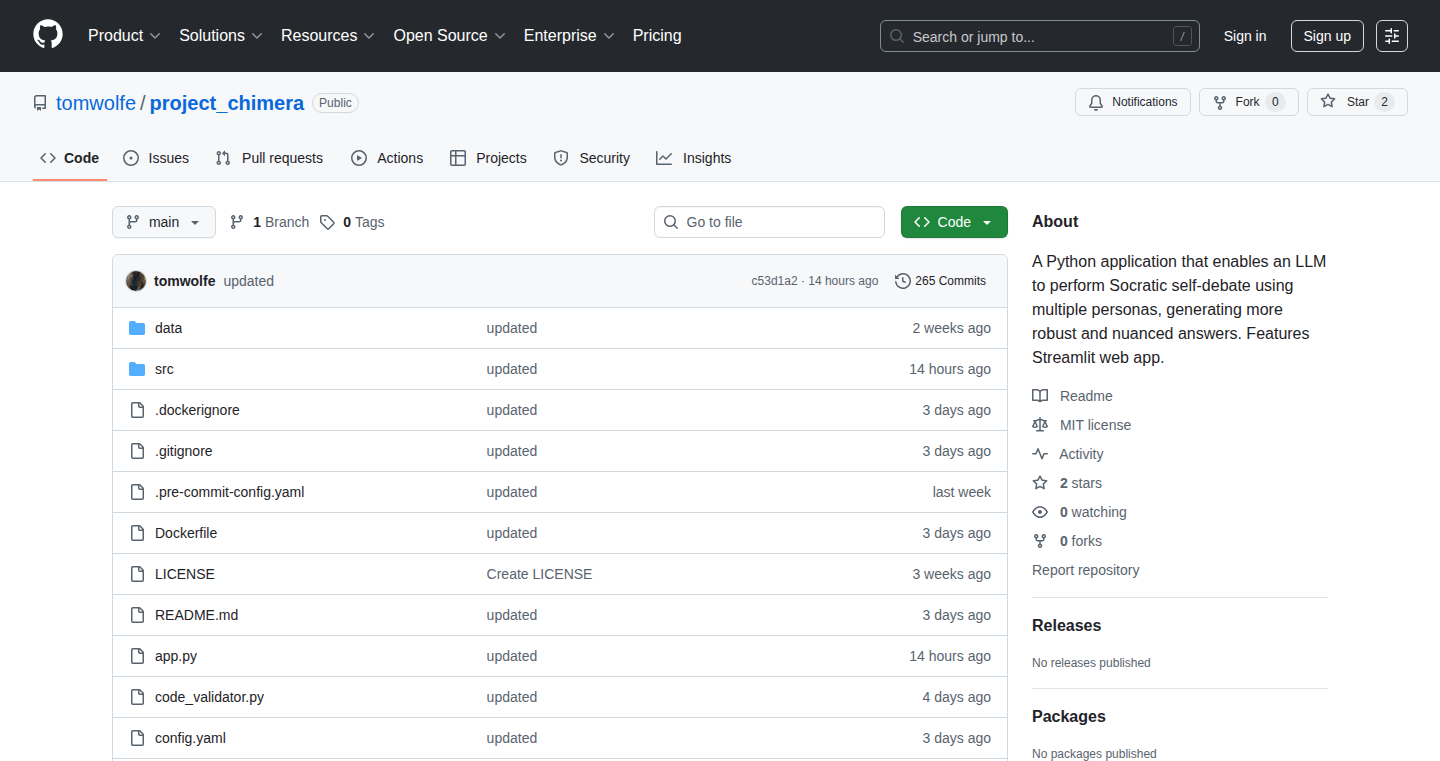Open the Releases section heading
The width and height of the screenshot is (1440, 761).
(1066, 625)
